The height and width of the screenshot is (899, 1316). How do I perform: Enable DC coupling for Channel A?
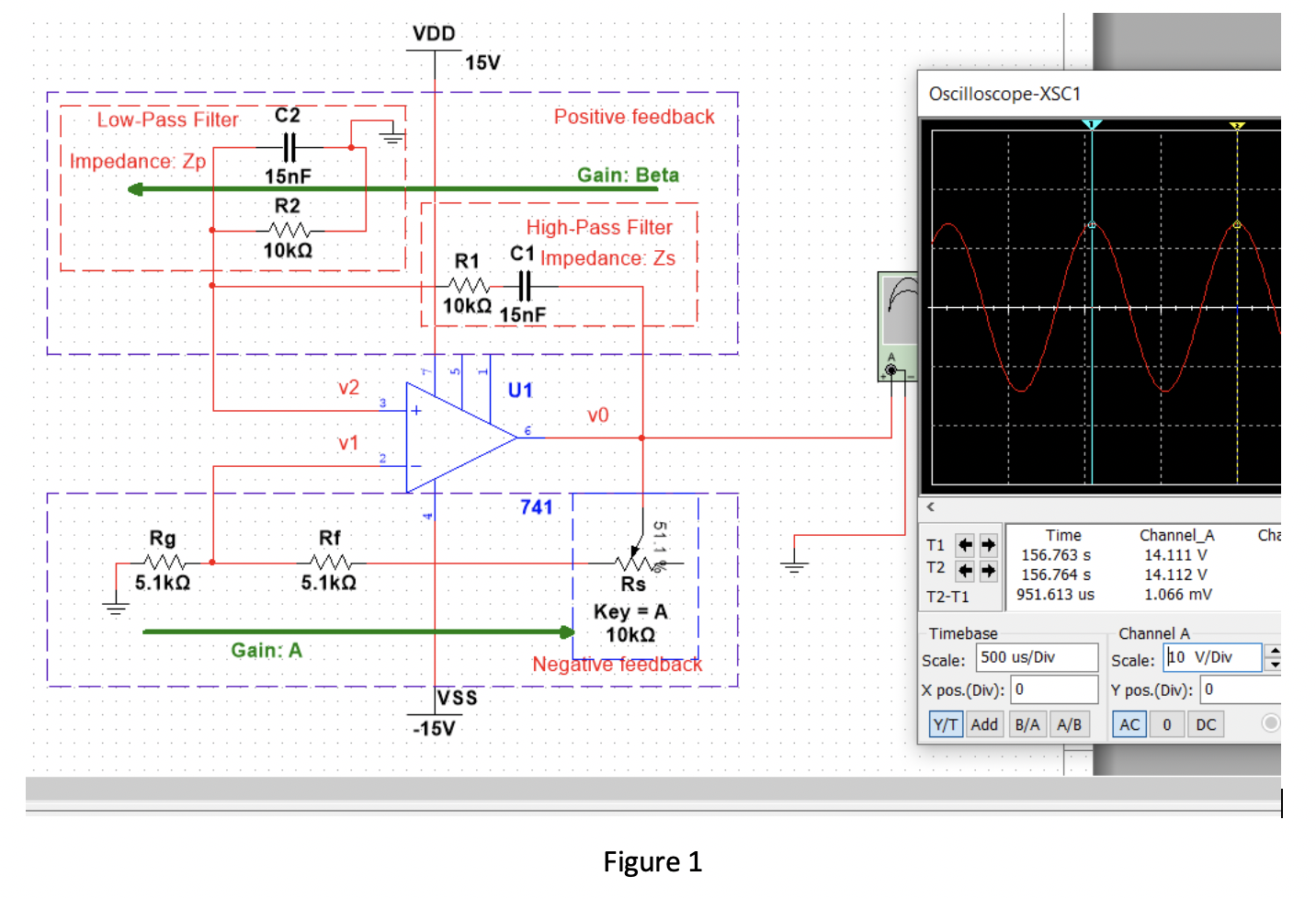coord(1205,724)
